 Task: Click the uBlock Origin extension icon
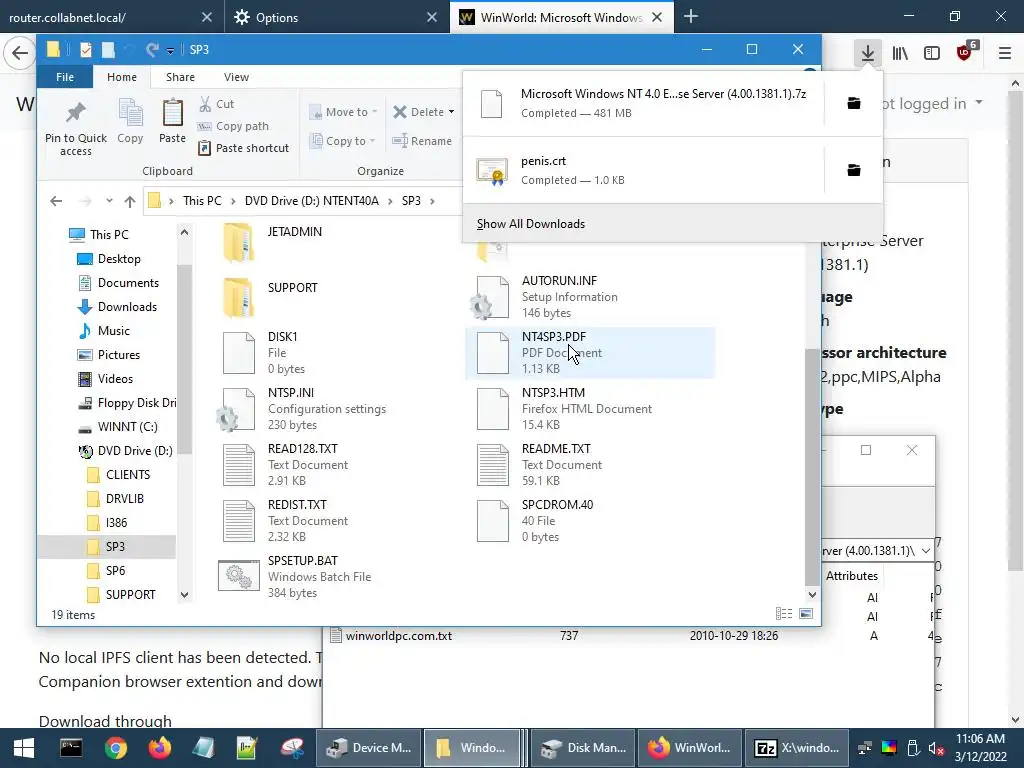[965, 52]
